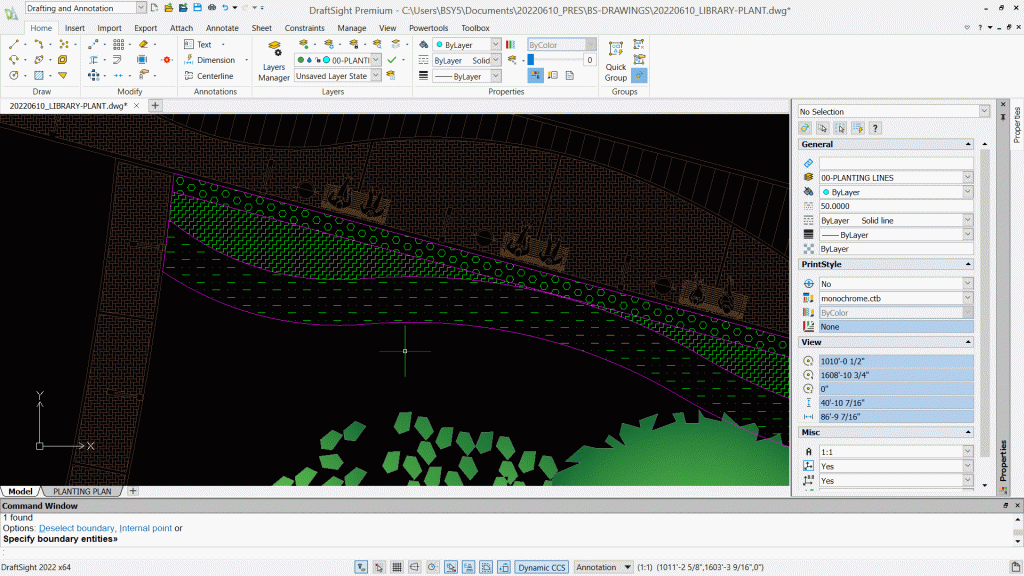Toggle the Grid display in status bar

[397, 567]
